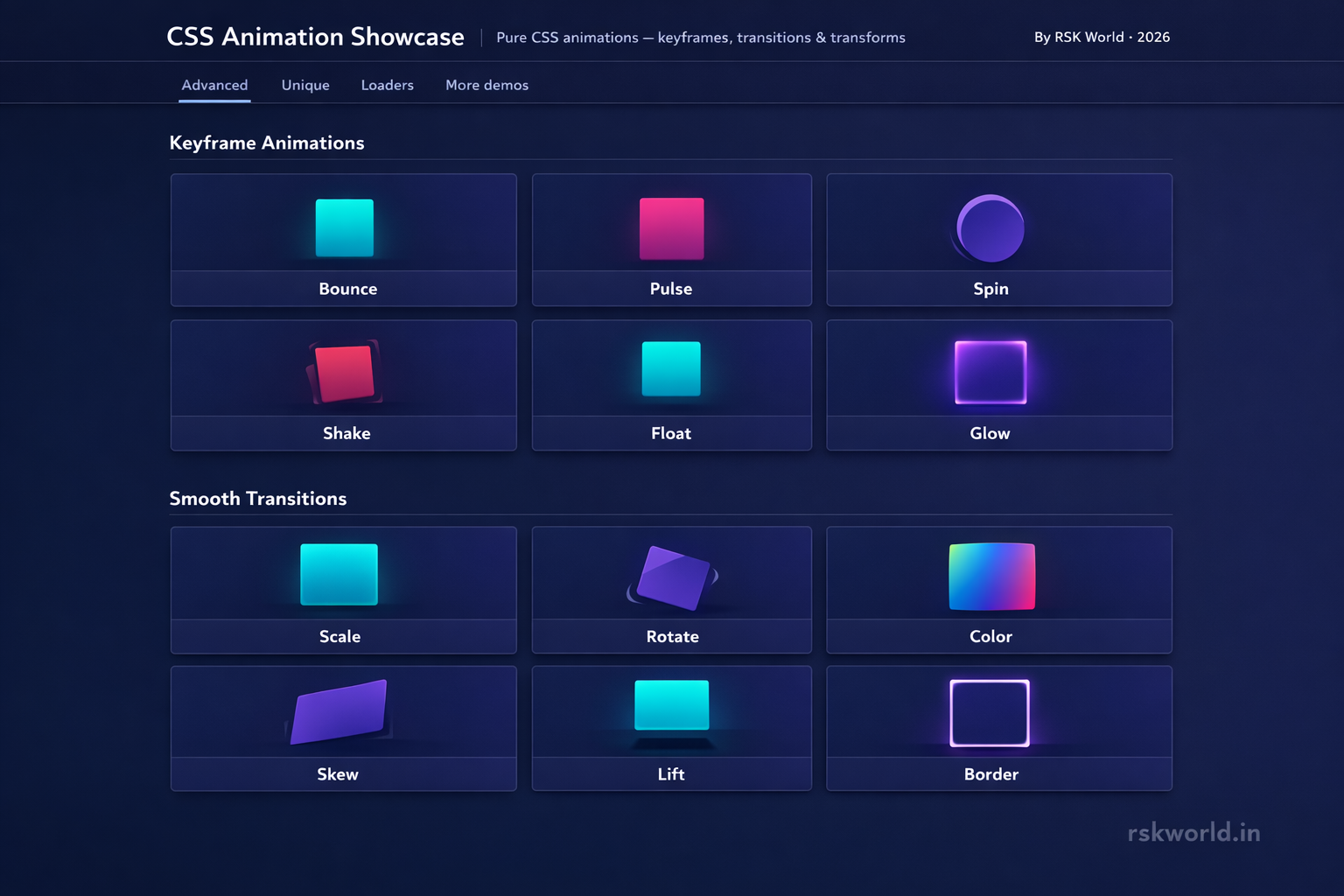Click the rskworld.in link

(x=1195, y=832)
